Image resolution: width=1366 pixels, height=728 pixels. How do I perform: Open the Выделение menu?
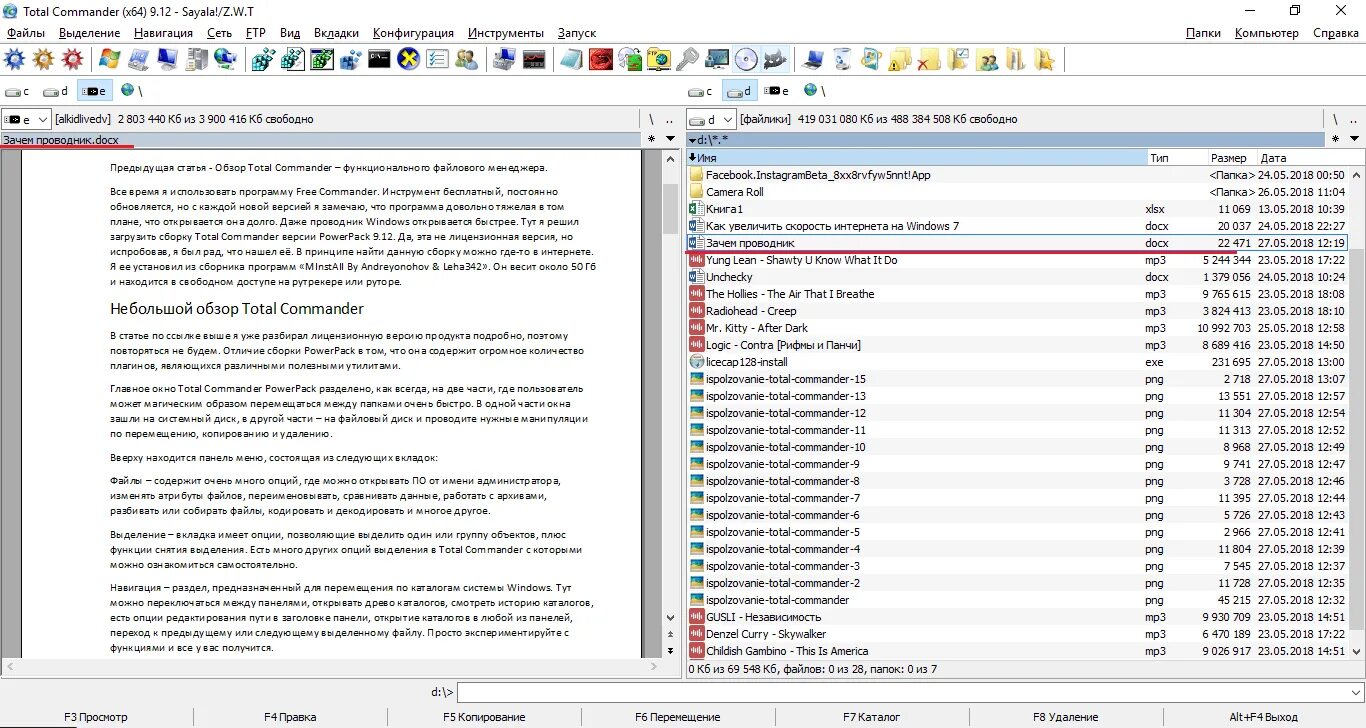coord(90,33)
